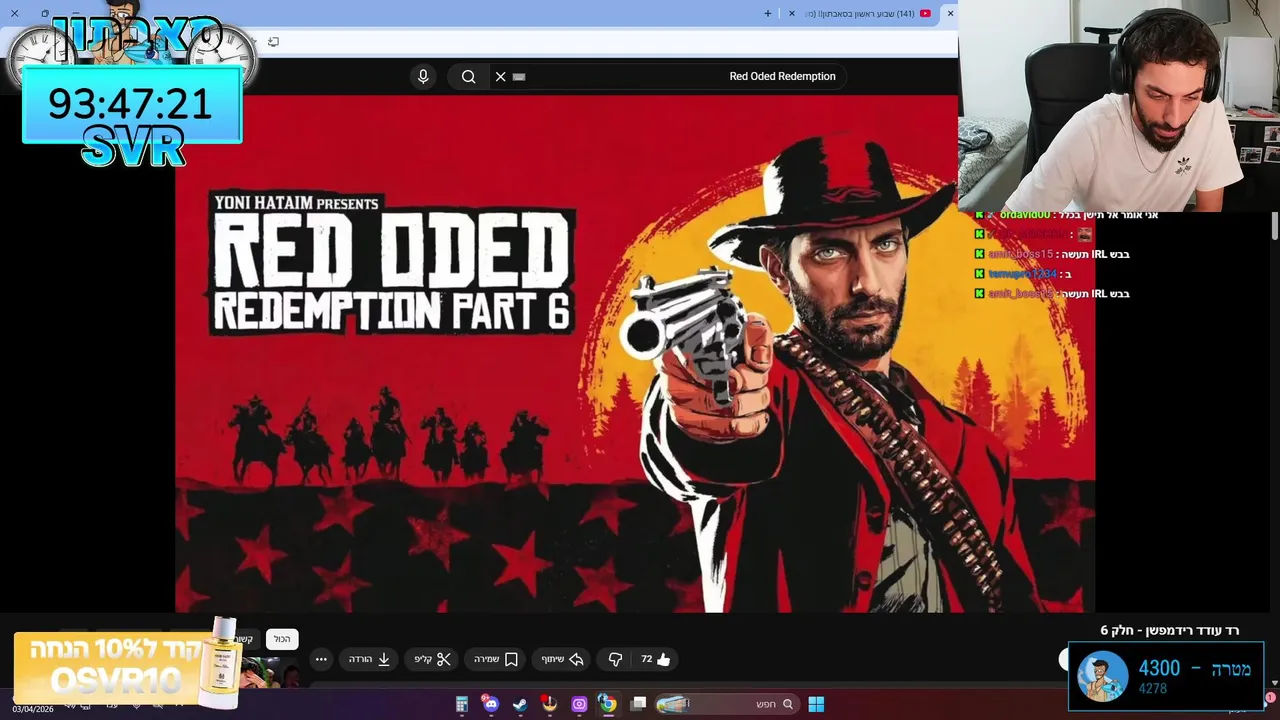Screen dimensions: 1280x720
Task: Open the Windows Start menu
Action: coord(816,704)
